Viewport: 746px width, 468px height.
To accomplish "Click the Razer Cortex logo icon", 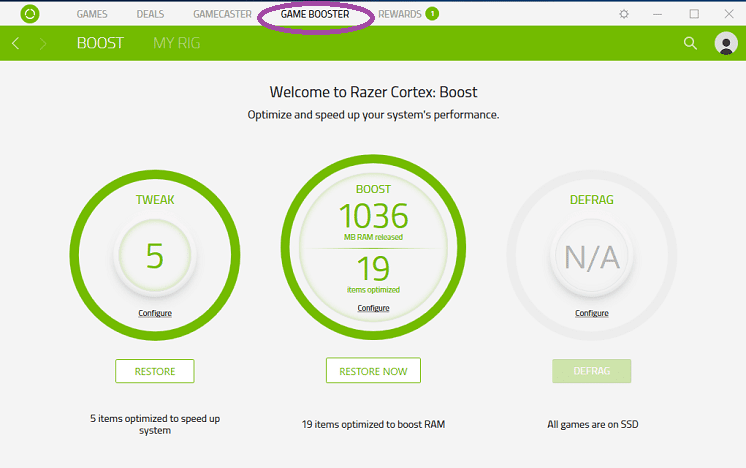I will pos(30,14).
